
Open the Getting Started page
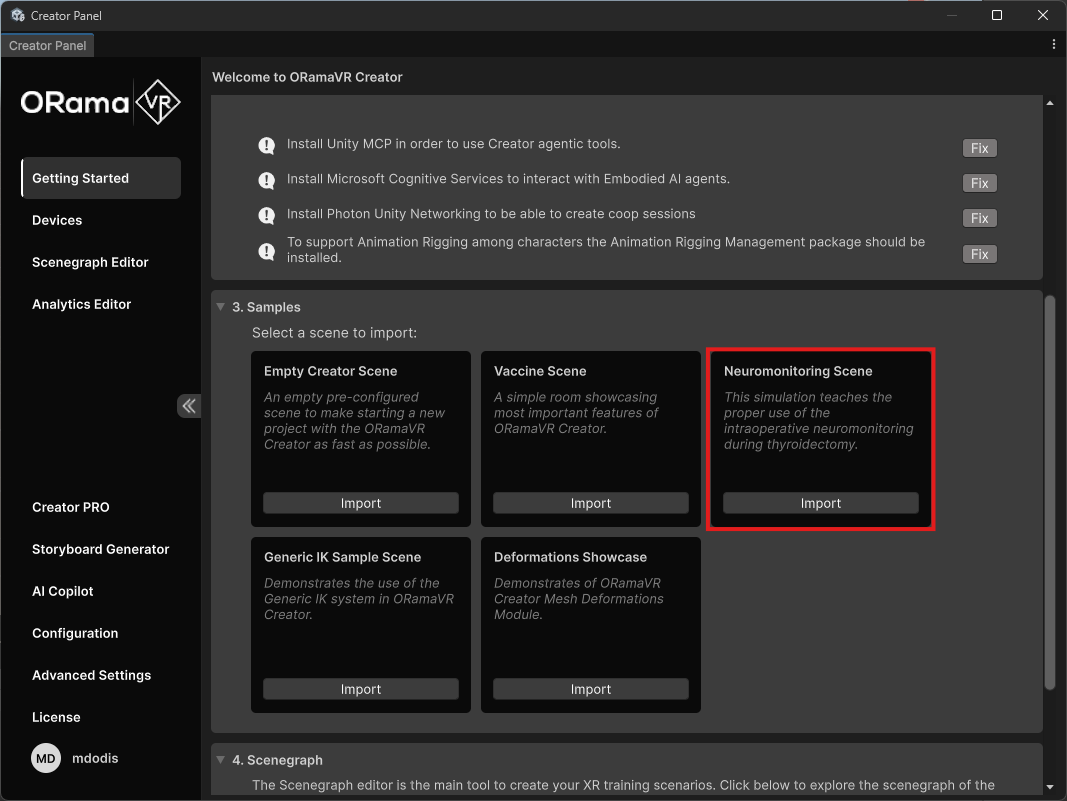click(101, 178)
